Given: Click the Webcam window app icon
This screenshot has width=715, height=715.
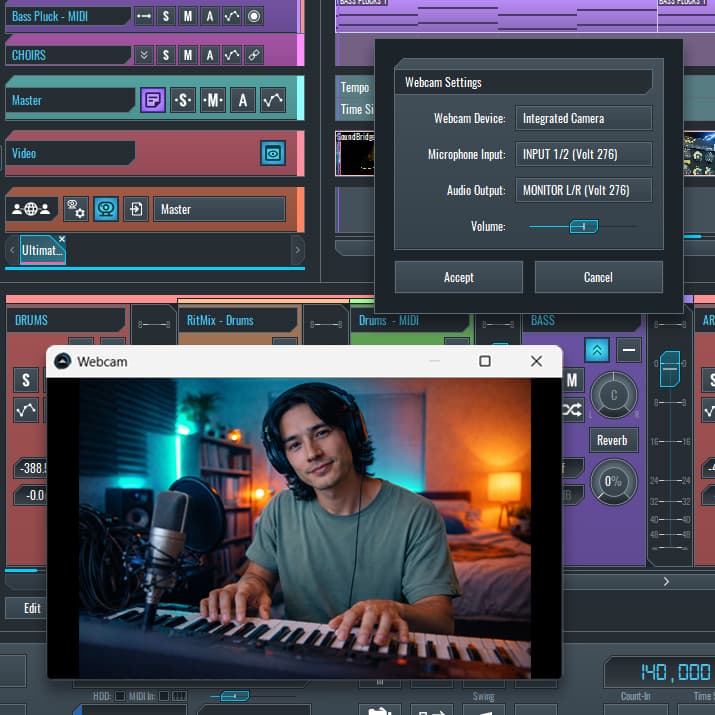Looking at the screenshot, I should (x=62, y=361).
